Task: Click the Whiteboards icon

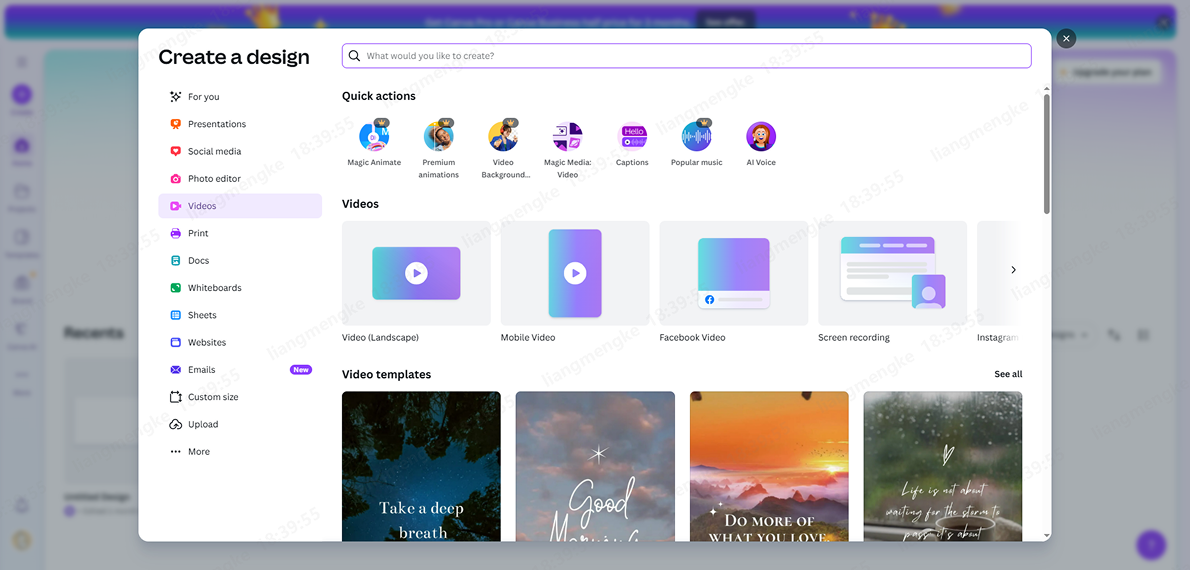Action: tap(175, 288)
